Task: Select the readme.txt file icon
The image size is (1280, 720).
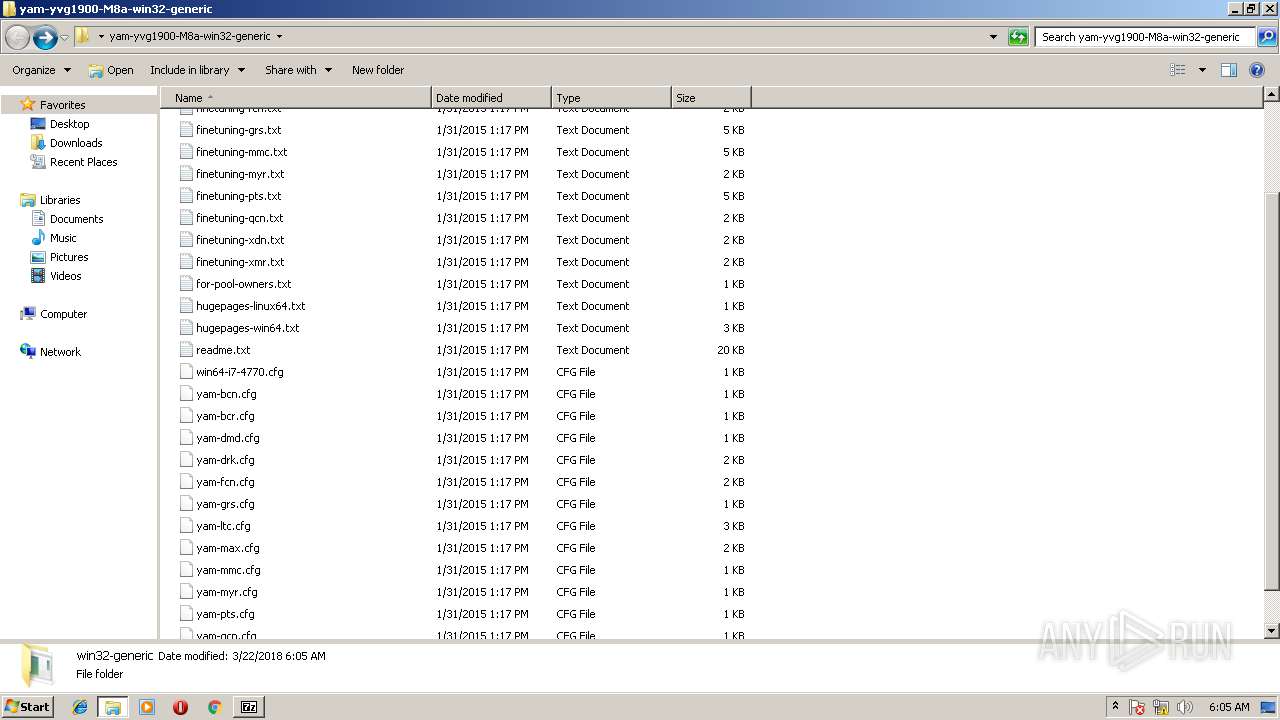Action: pyautogui.click(x=186, y=350)
